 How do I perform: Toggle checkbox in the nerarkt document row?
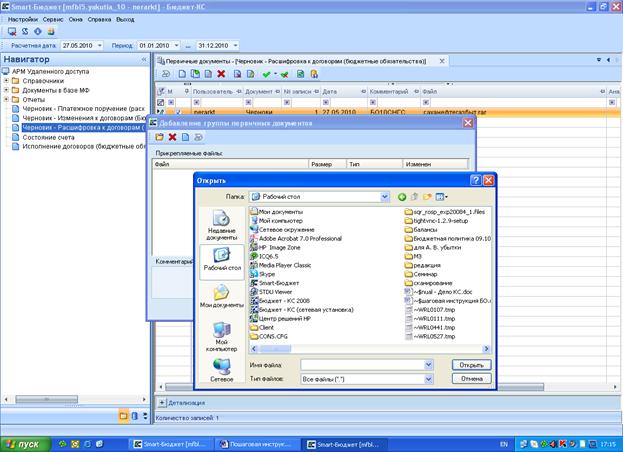point(178,112)
